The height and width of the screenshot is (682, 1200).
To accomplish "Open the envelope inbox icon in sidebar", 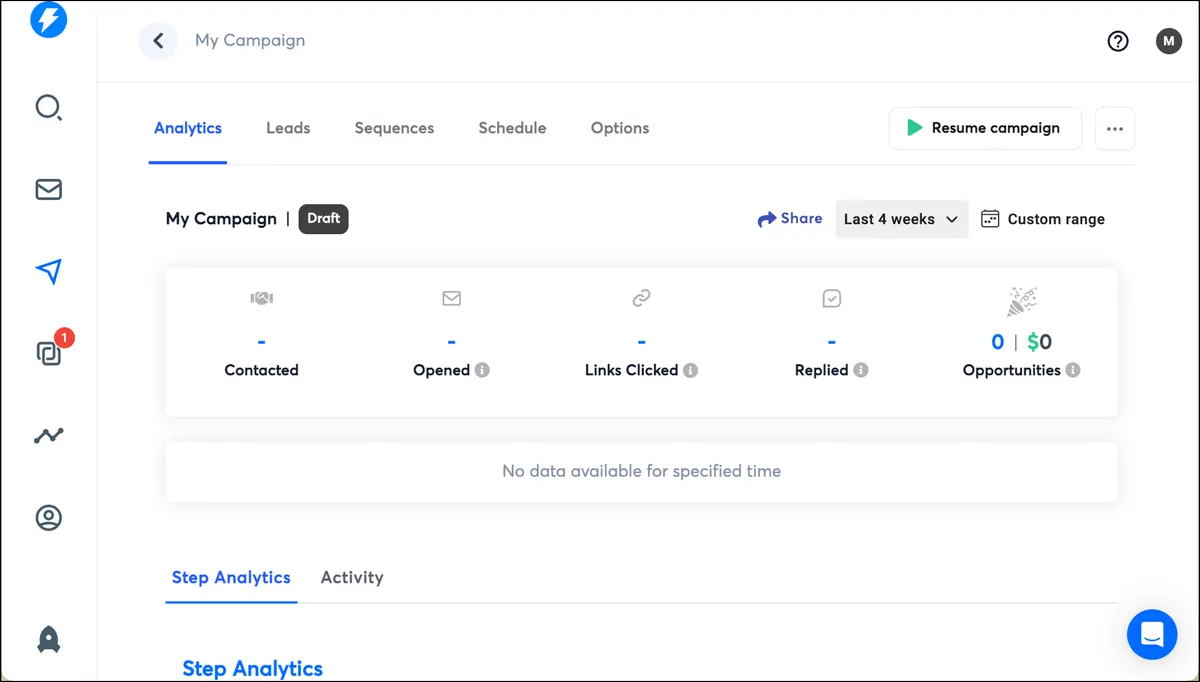I will [48, 189].
